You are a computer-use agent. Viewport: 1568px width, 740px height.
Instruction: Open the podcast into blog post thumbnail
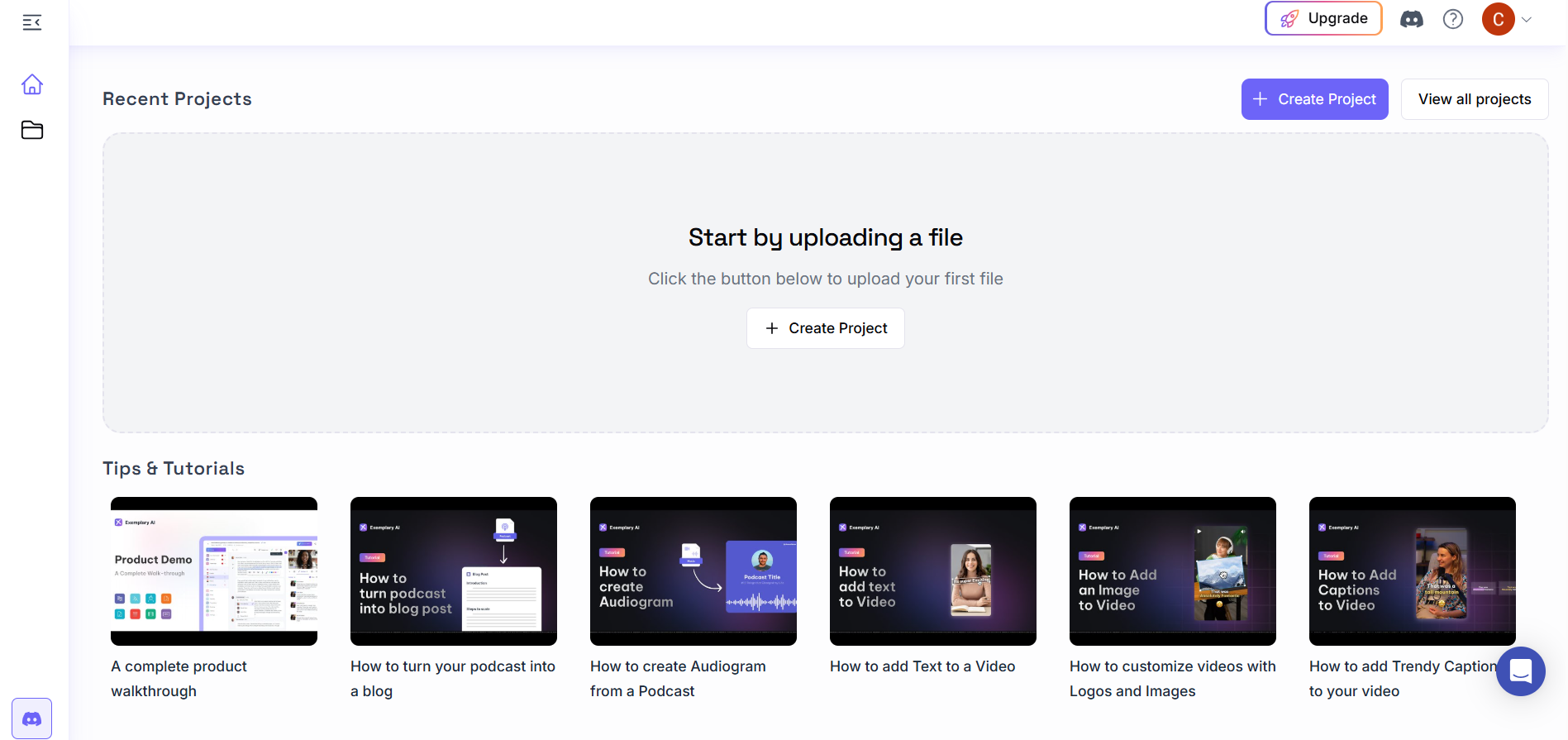point(454,571)
